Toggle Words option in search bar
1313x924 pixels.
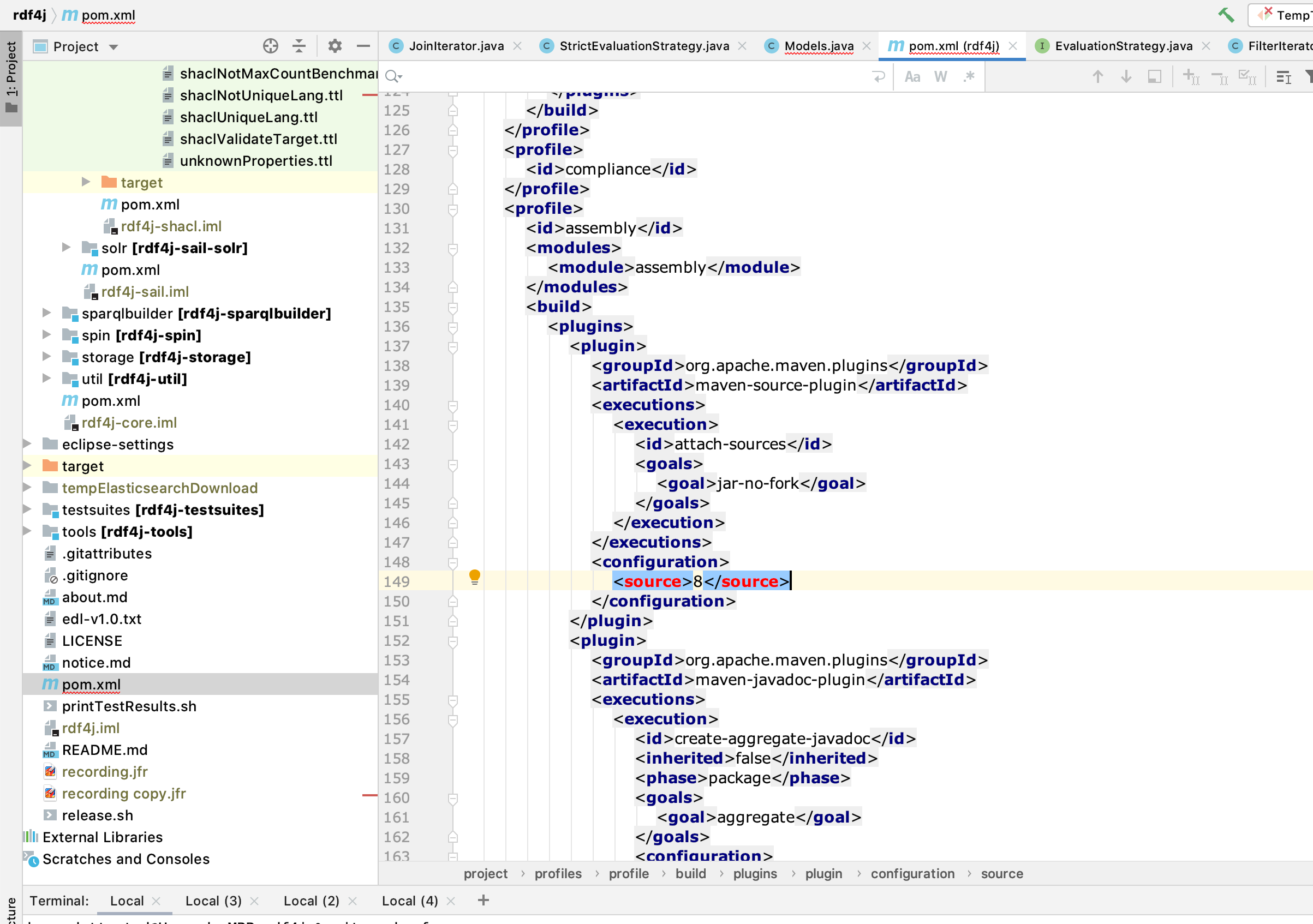(941, 76)
